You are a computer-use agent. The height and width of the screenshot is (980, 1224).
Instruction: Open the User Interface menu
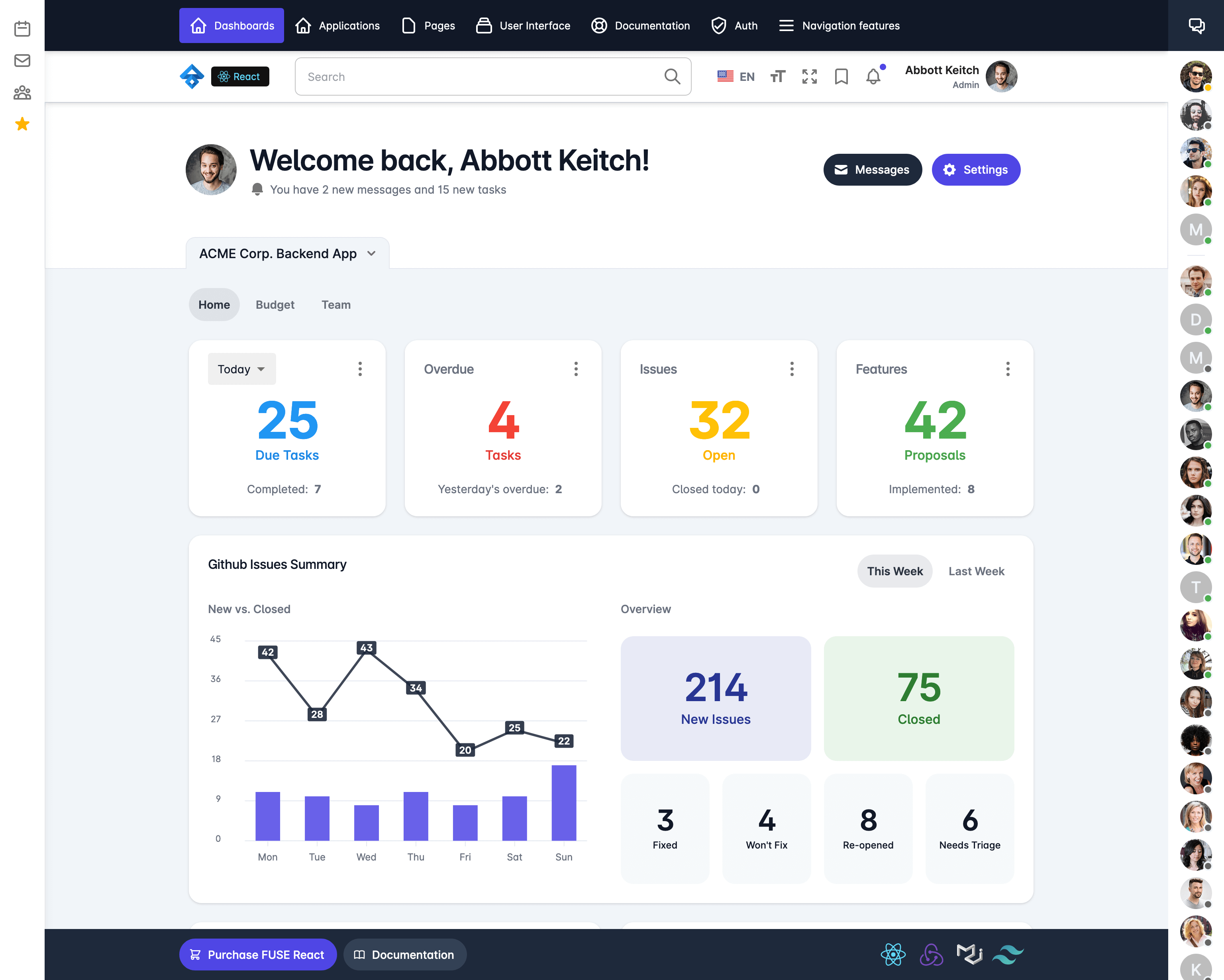[x=523, y=25]
